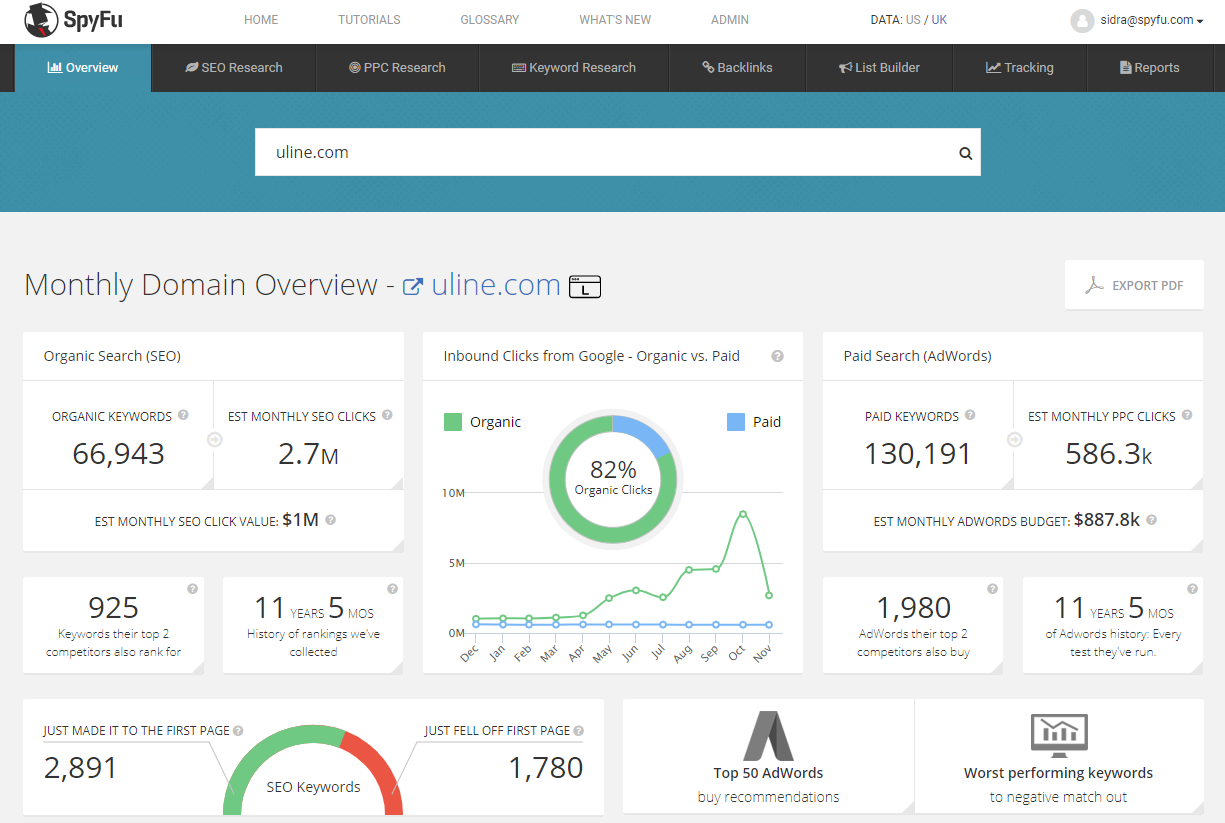Click the help icon next to Organic Keywords
Screen dimensions: 1225x823
coord(183,416)
